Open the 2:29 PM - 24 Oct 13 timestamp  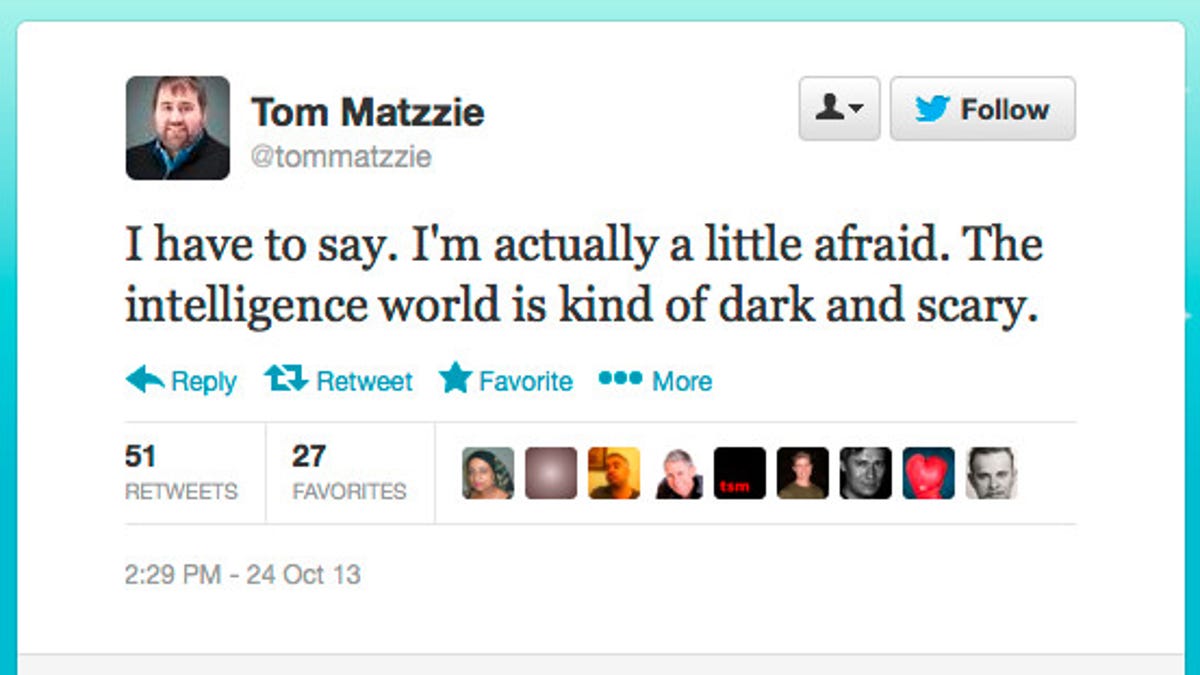(243, 575)
